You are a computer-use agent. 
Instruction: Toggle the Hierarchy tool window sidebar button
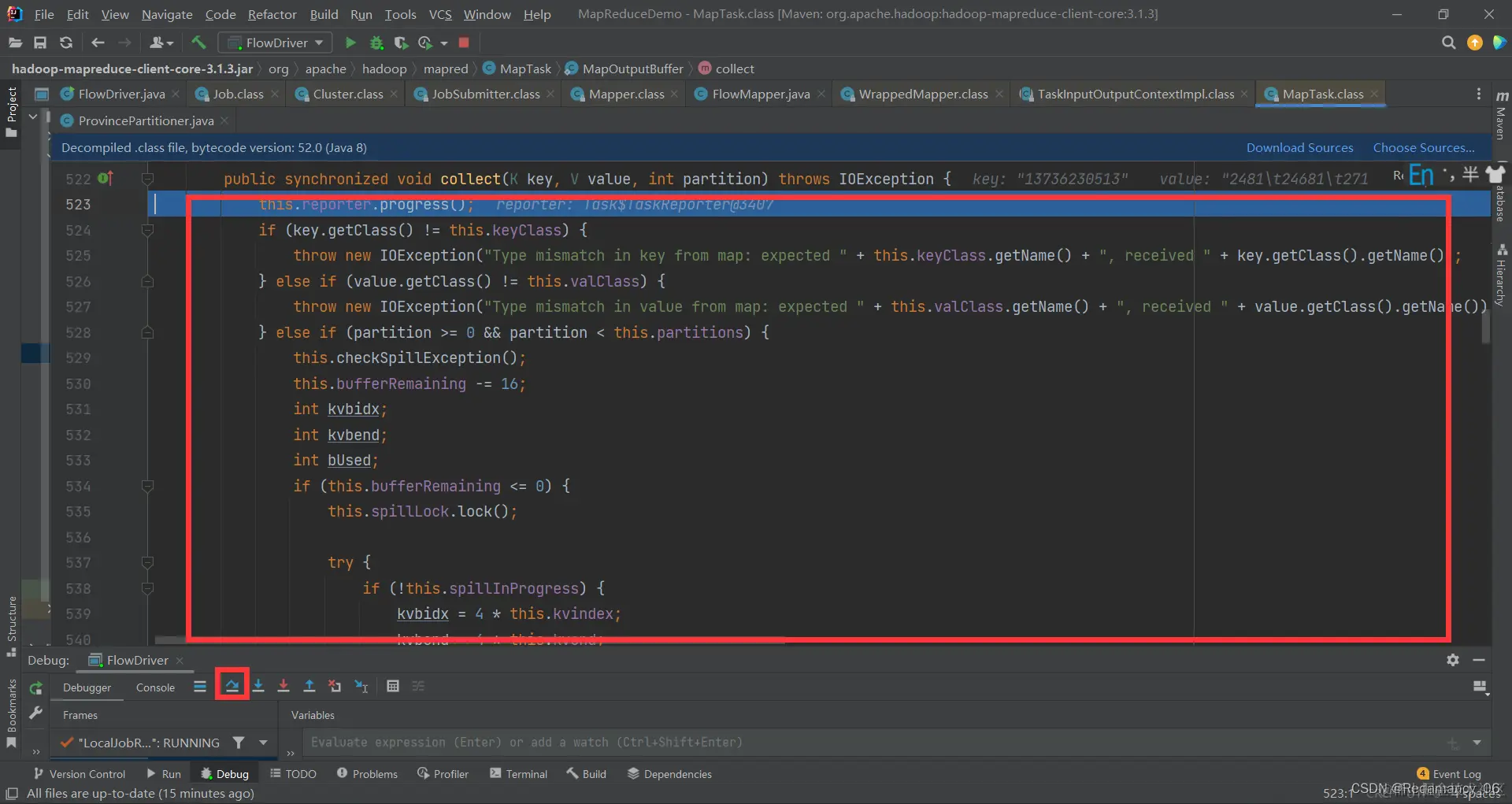(x=1501, y=275)
